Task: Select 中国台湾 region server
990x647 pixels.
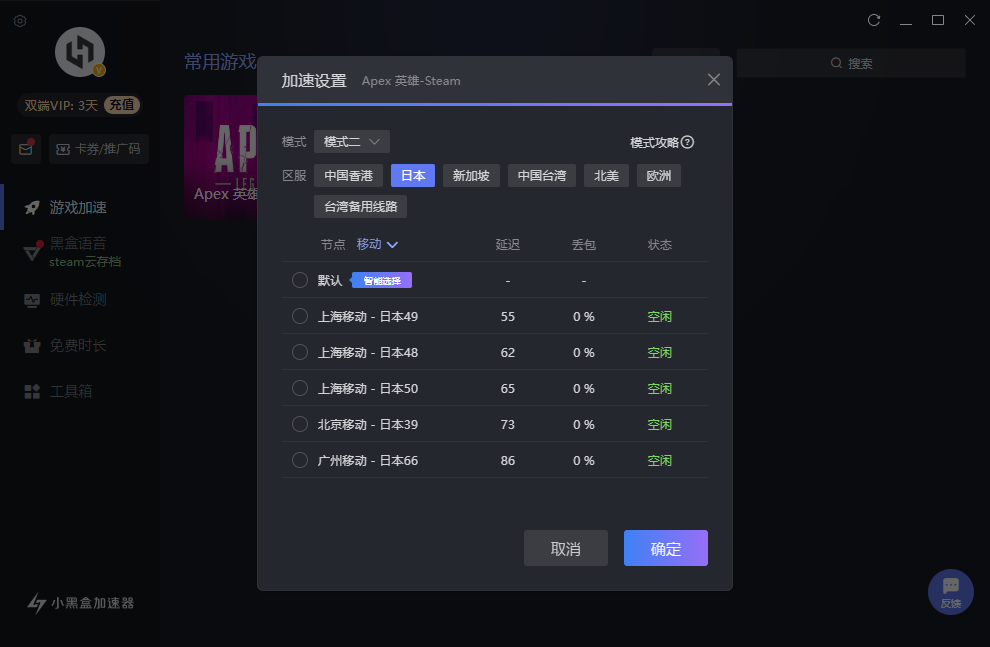Action: click(542, 175)
